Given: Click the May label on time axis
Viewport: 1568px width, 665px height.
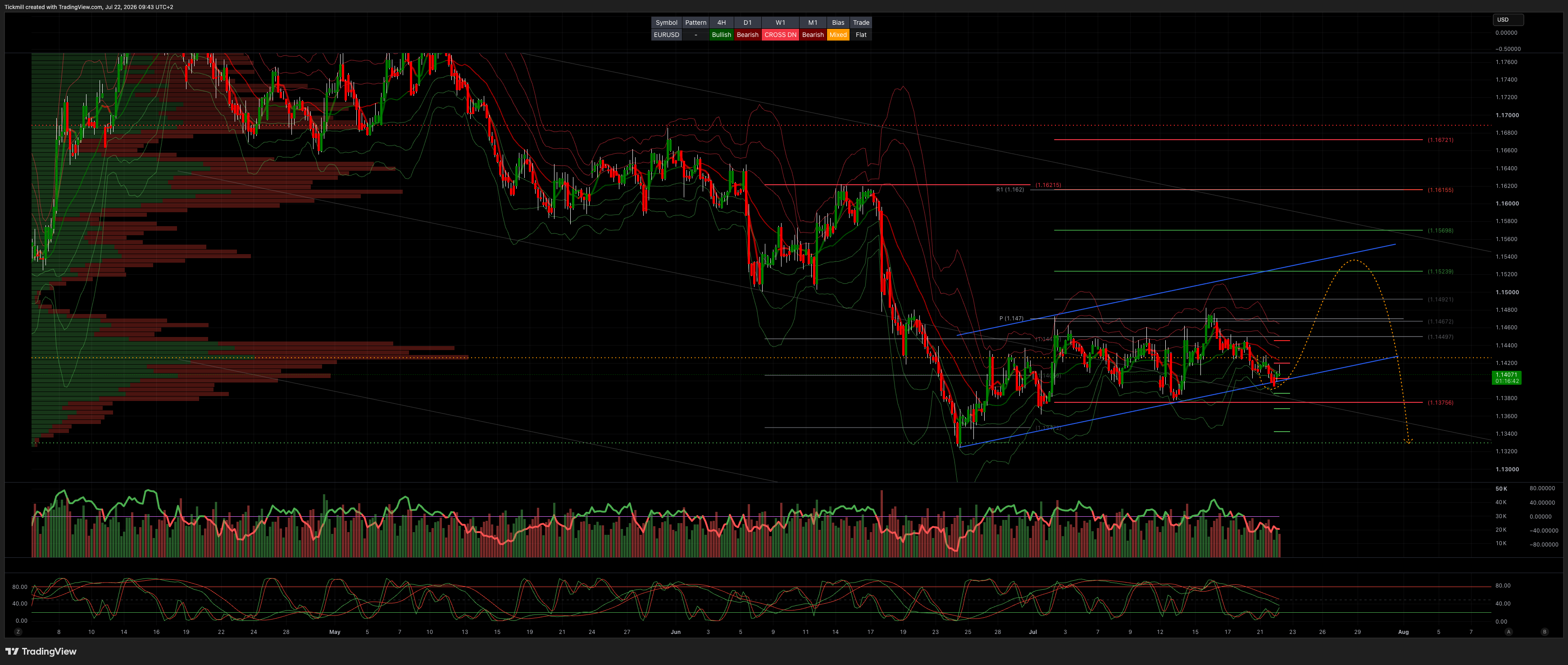Looking at the screenshot, I should coord(335,632).
